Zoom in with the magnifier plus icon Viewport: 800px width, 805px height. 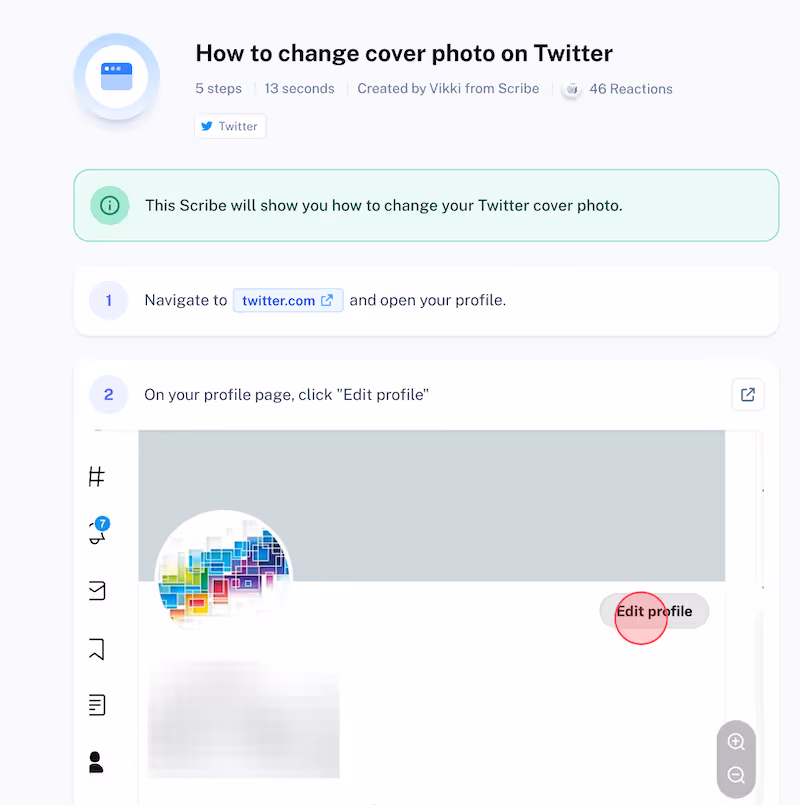click(x=736, y=741)
